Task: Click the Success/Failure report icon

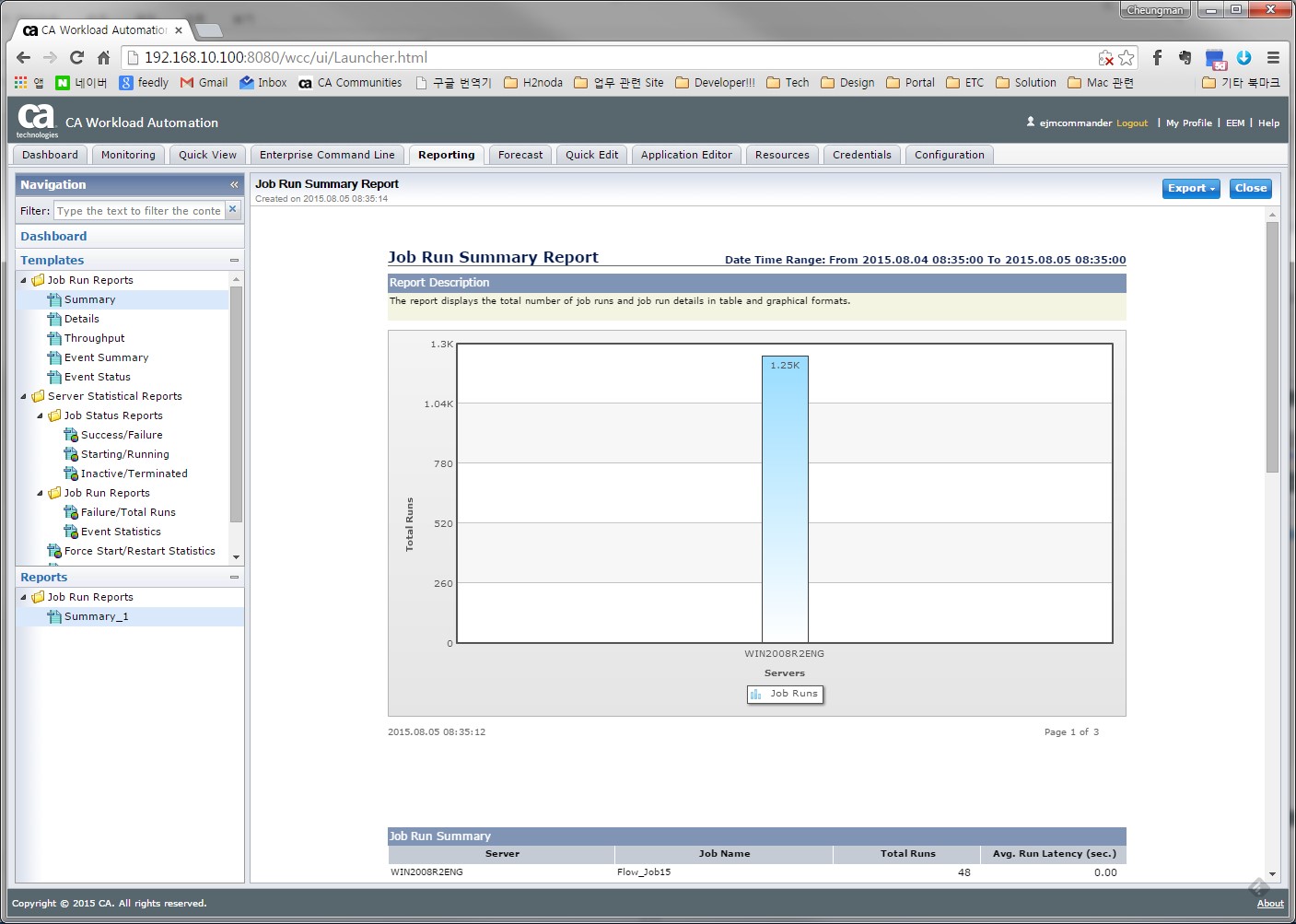Action: tap(71, 435)
